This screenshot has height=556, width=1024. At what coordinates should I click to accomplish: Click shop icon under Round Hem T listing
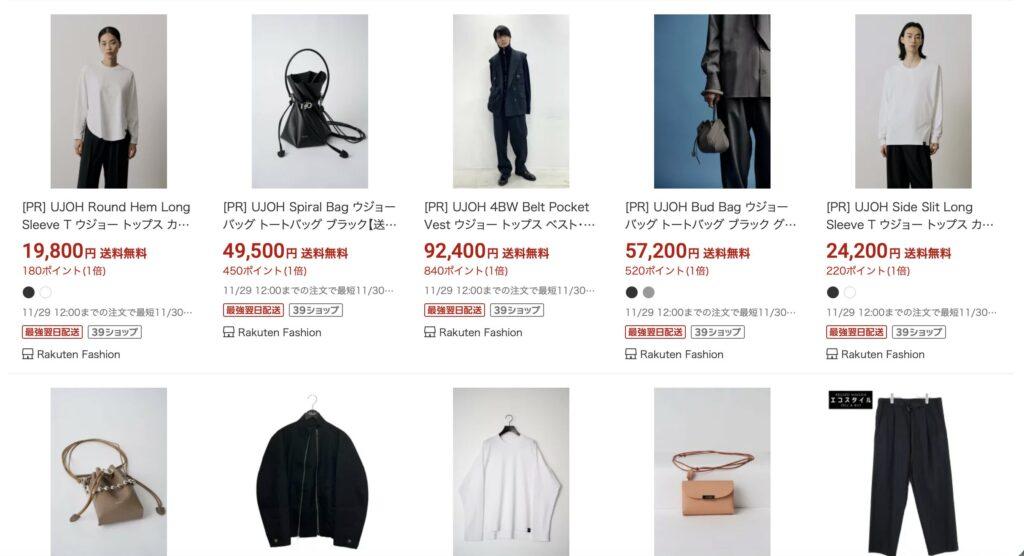pyautogui.click(x=27, y=354)
